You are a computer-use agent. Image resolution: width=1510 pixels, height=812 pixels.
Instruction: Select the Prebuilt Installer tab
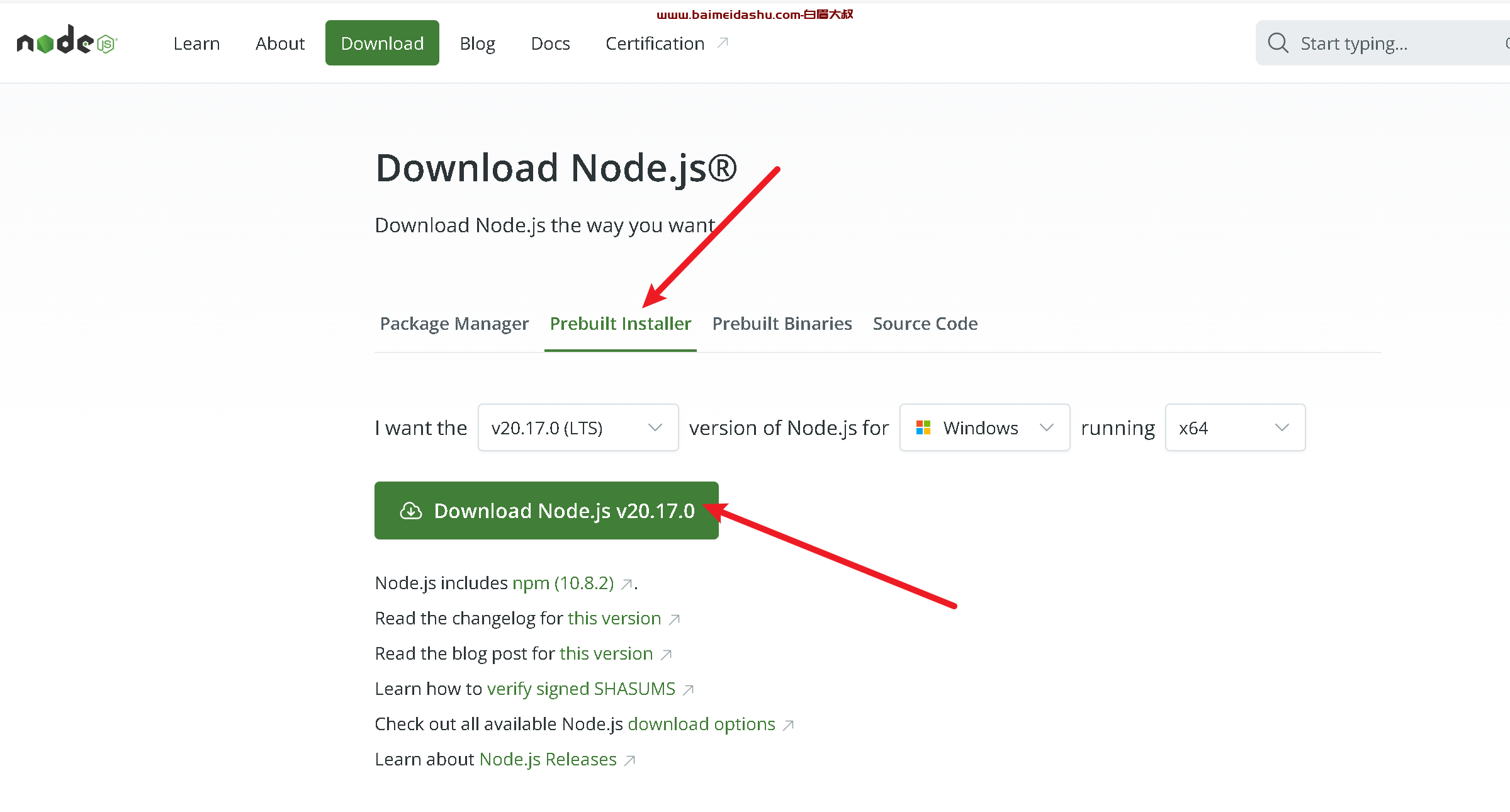point(620,323)
